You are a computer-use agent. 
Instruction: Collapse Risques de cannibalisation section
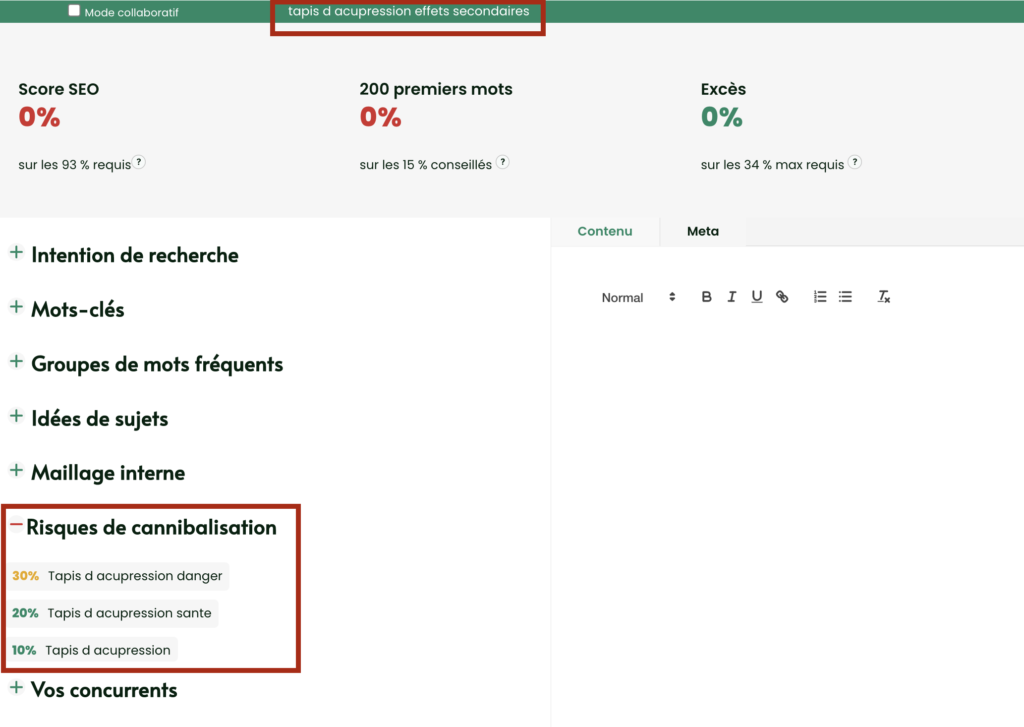click(16, 525)
